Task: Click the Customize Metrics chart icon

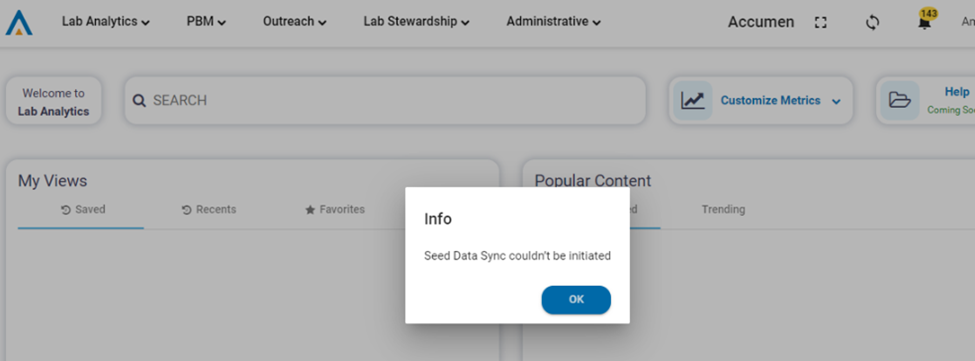Action: click(x=693, y=100)
